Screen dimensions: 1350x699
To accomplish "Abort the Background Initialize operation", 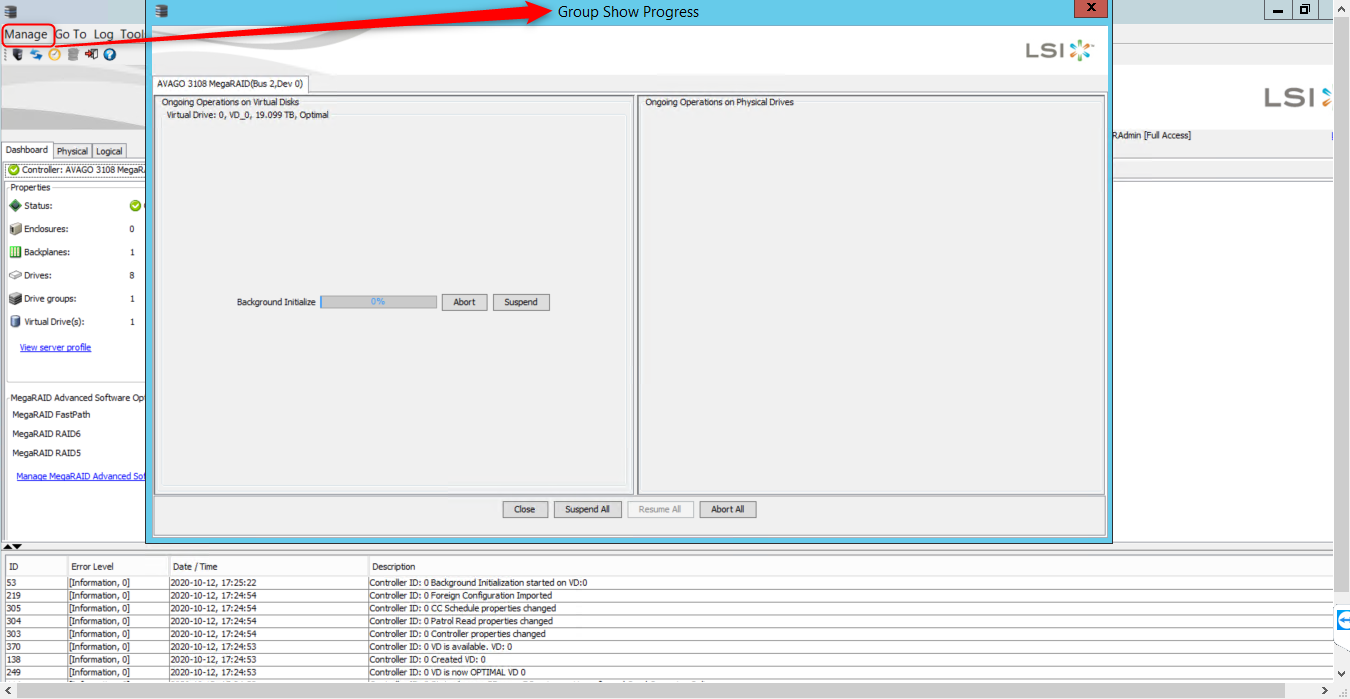I will (x=465, y=302).
